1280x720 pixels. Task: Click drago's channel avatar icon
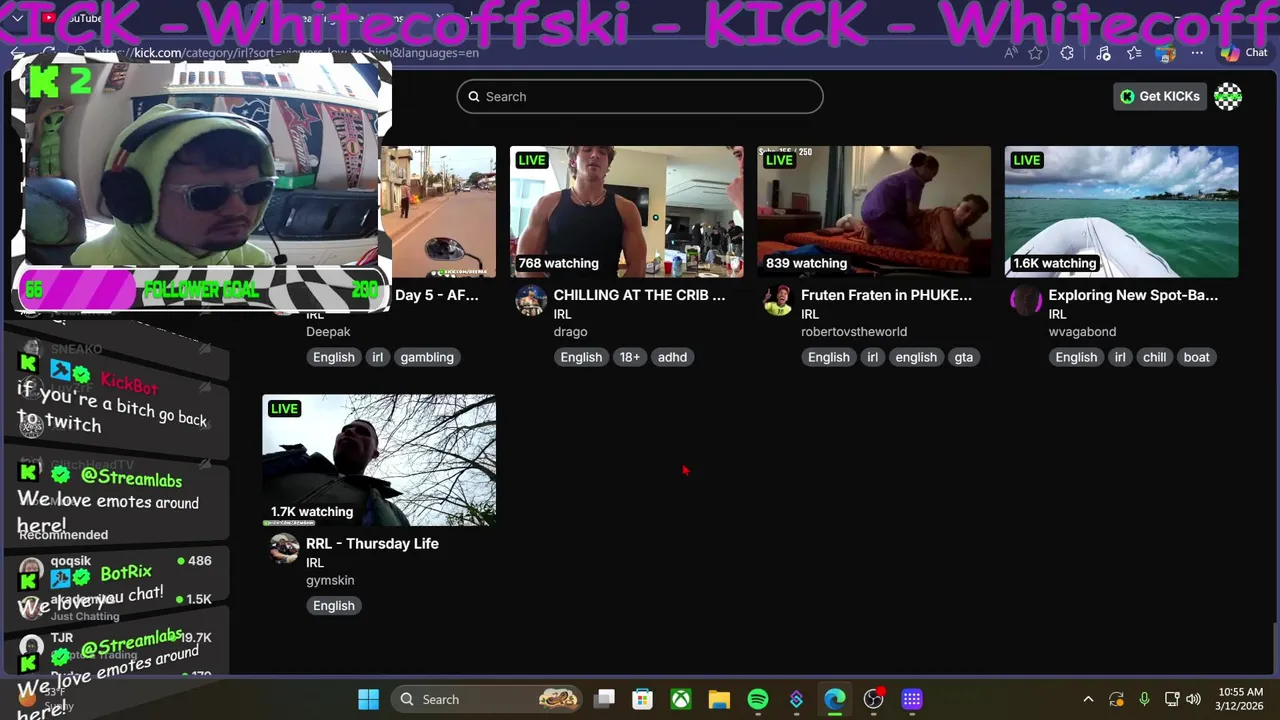[x=531, y=300]
